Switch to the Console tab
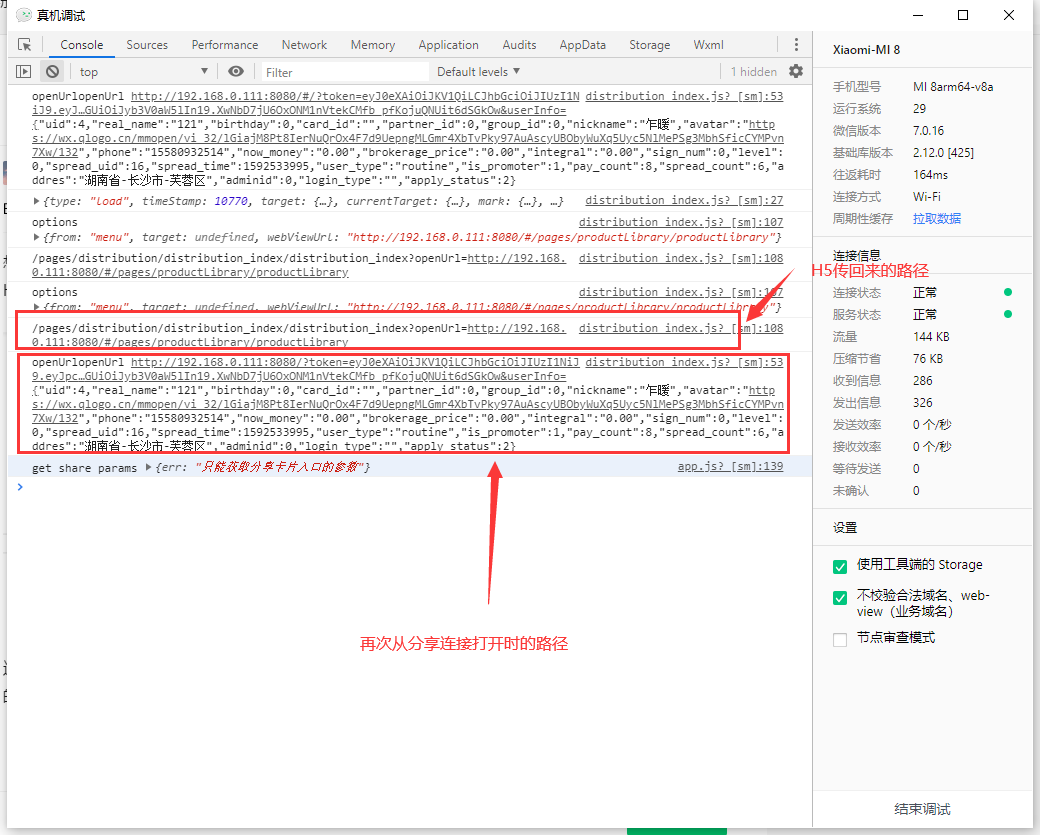This screenshot has height=835, width=1040. click(x=82, y=44)
